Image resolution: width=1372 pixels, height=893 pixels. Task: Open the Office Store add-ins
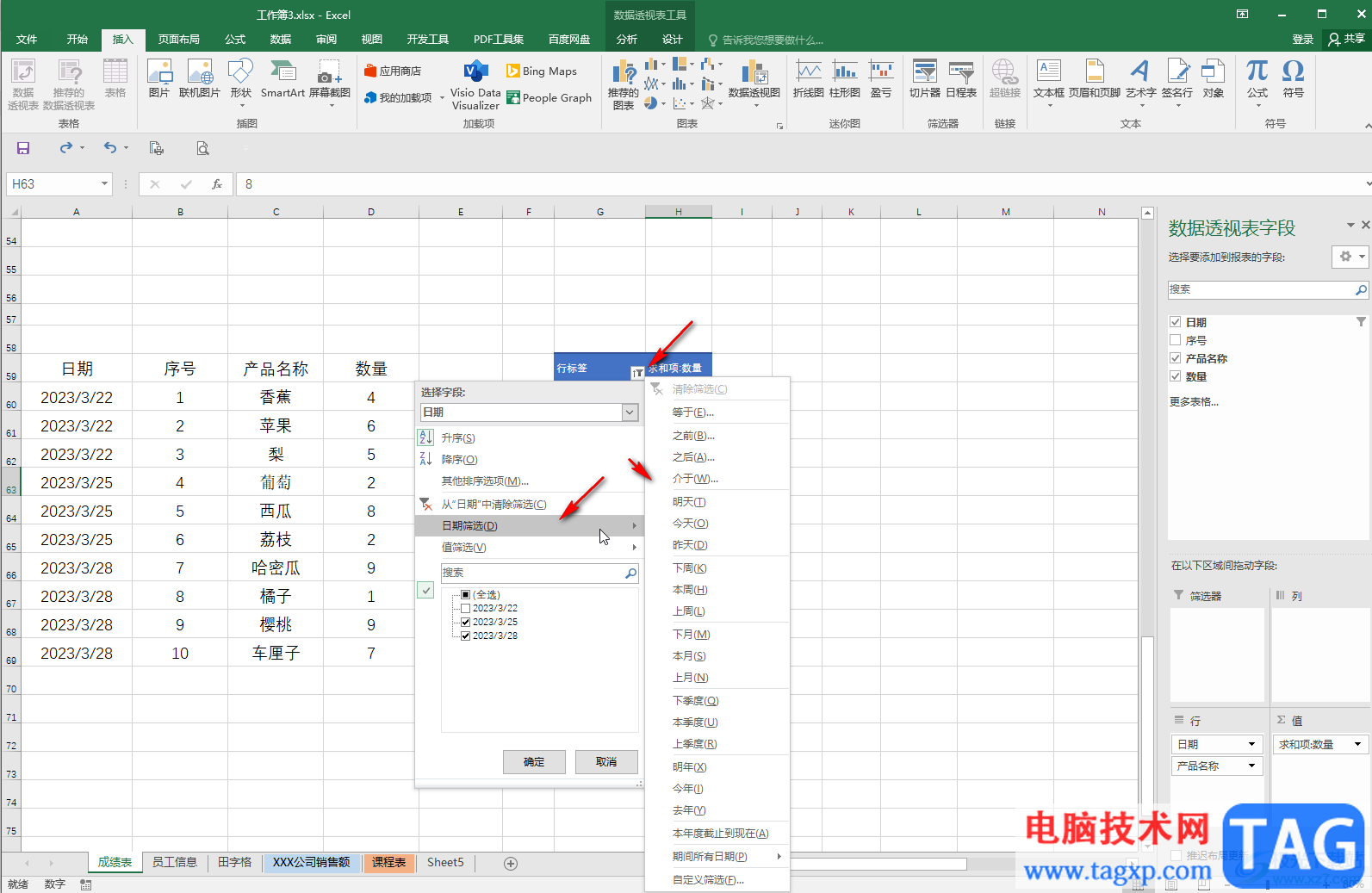point(393,71)
